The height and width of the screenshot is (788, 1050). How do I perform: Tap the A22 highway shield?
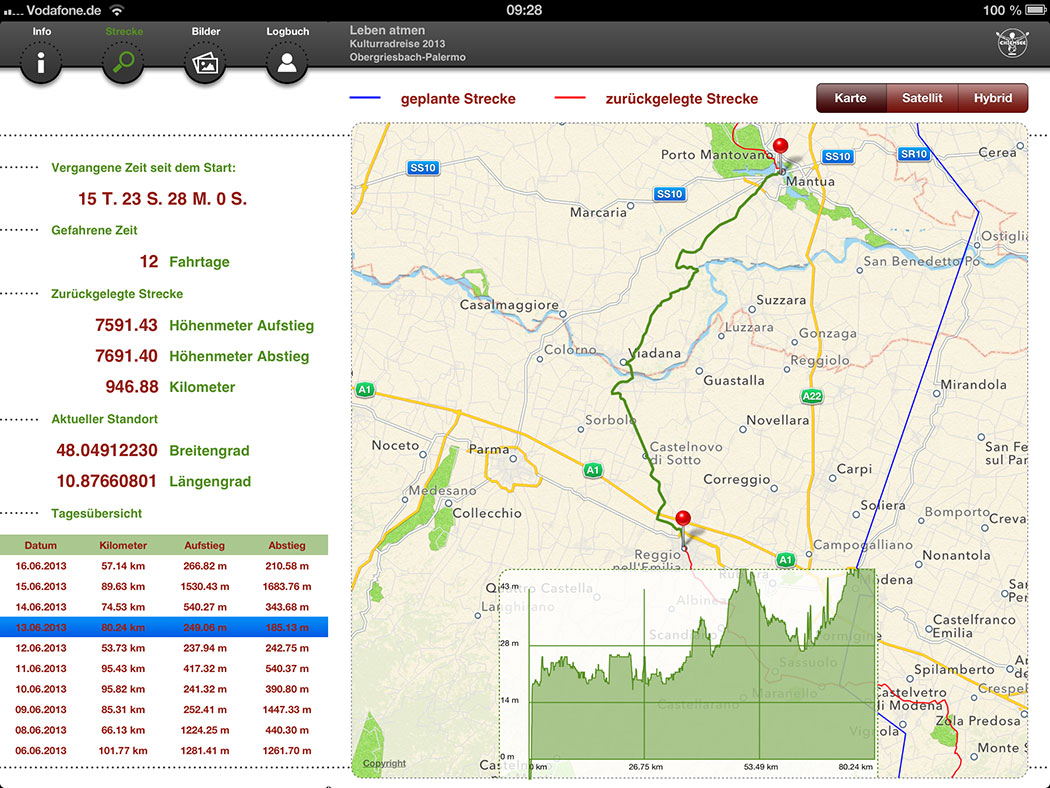(x=812, y=396)
